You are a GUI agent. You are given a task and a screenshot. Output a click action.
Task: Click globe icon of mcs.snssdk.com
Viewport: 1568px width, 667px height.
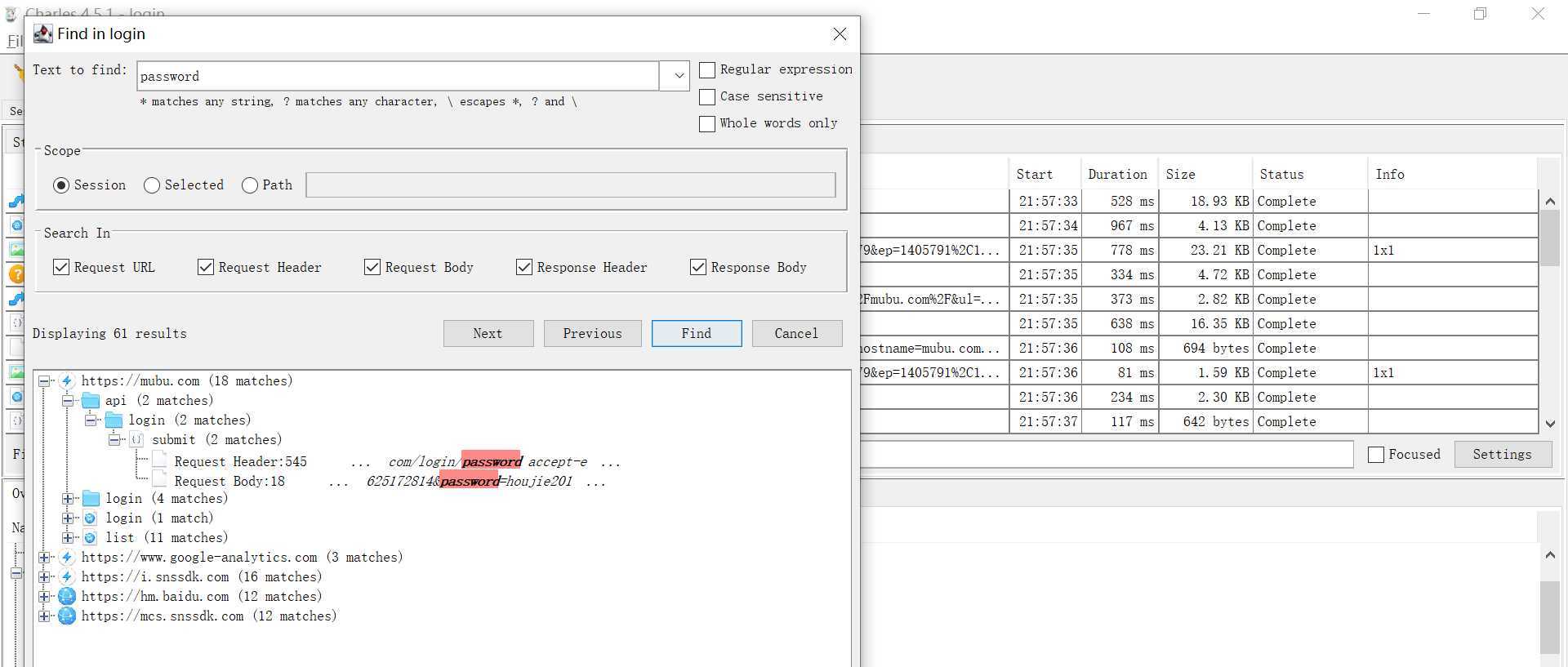[x=67, y=616]
